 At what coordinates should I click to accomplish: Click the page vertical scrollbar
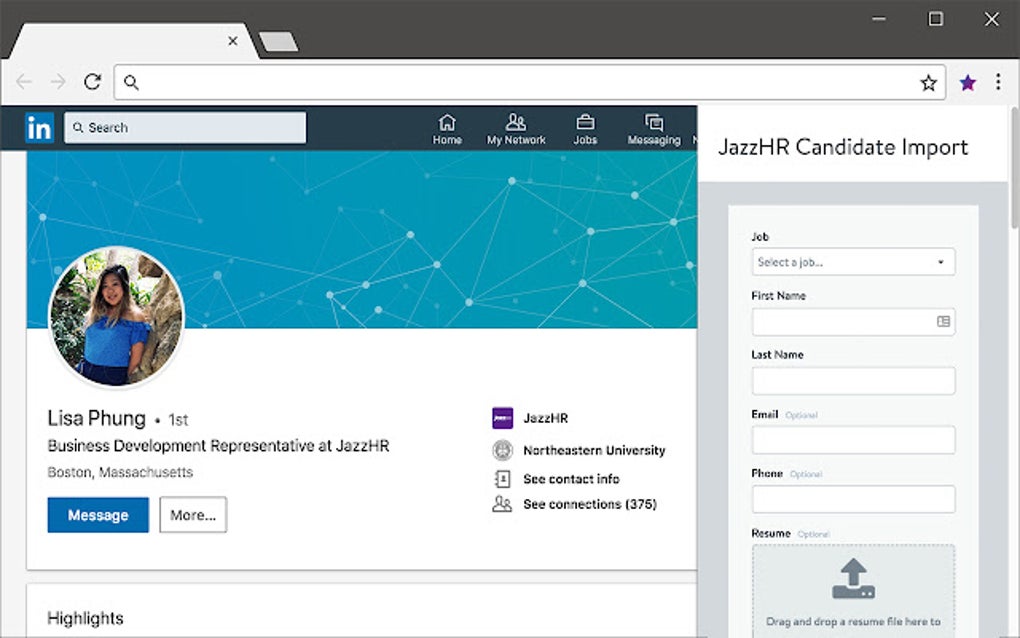(1014, 169)
